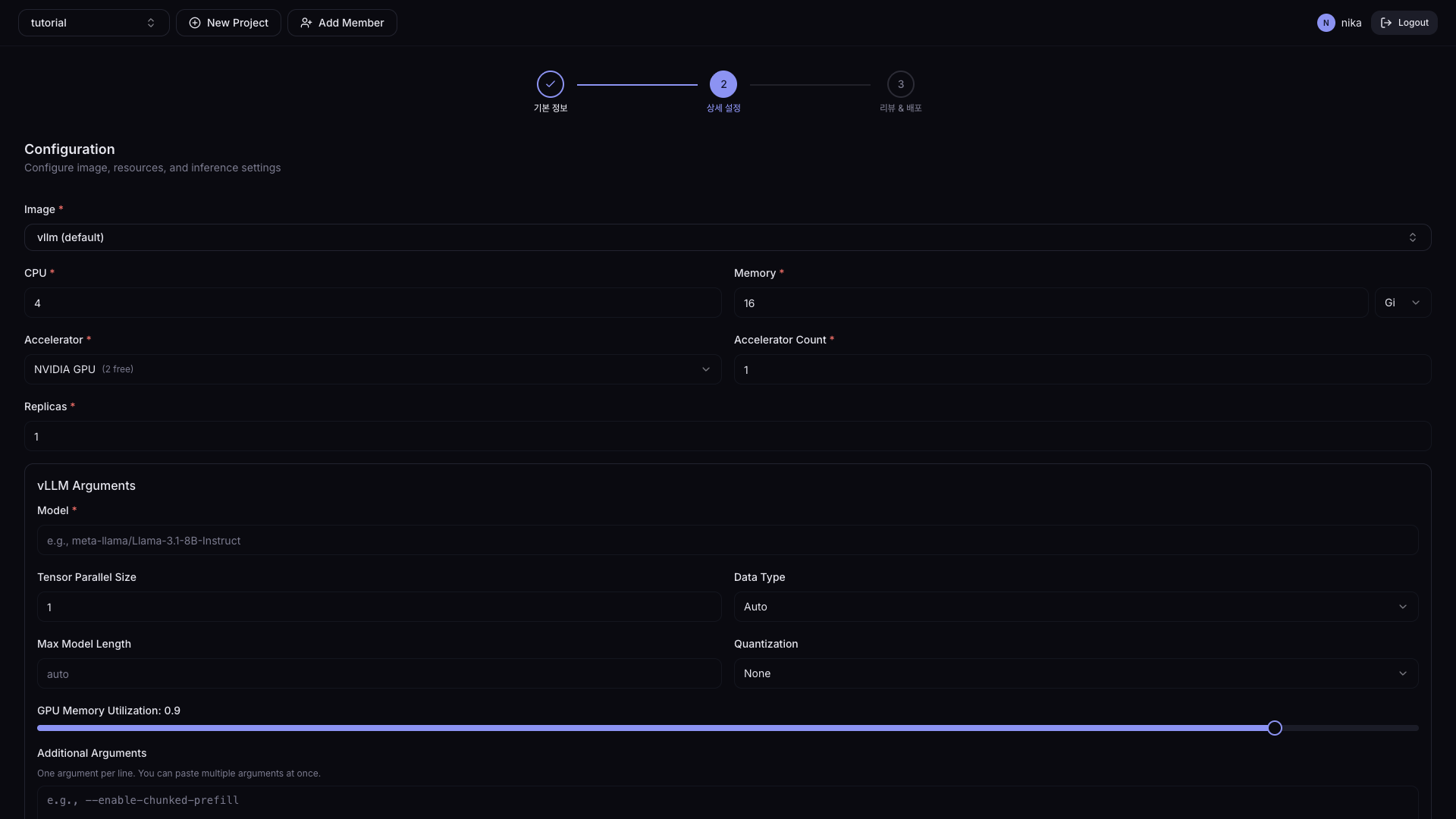Click the GPU Memory Utilization: 0.9 label
Image resolution: width=1456 pixels, height=819 pixels.
[x=108, y=711]
